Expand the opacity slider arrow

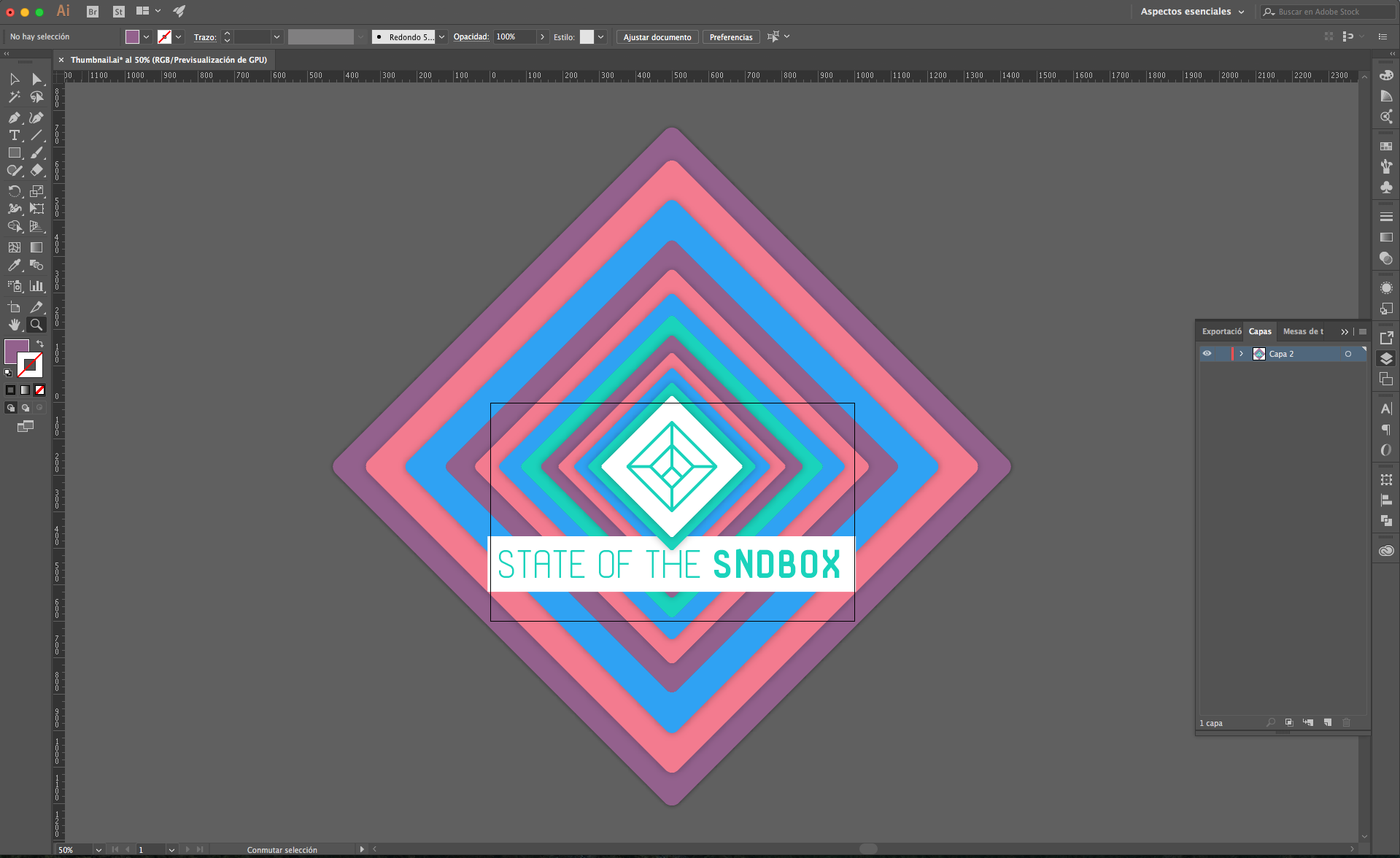542,36
